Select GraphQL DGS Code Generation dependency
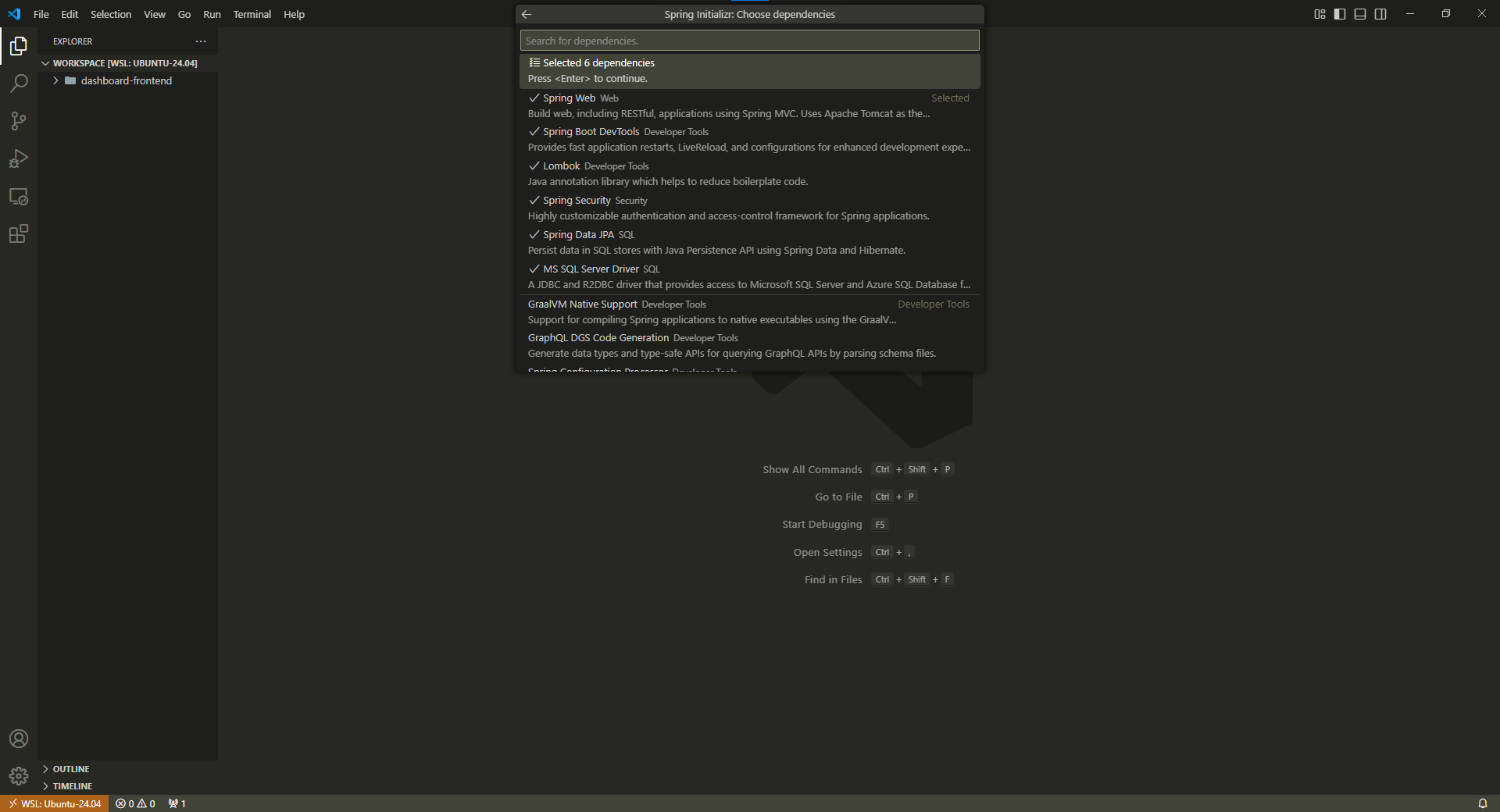Image resolution: width=1500 pixels, height=812 pixels. coord(749,346)
